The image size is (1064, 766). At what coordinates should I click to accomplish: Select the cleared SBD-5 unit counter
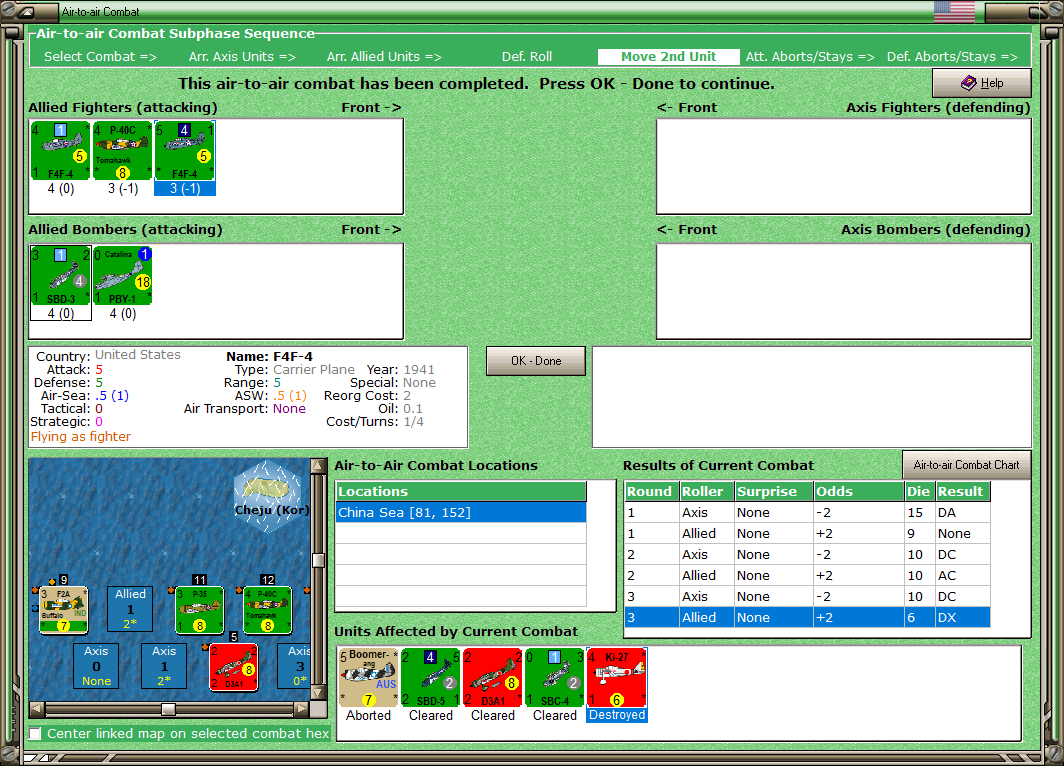point(431,678)
